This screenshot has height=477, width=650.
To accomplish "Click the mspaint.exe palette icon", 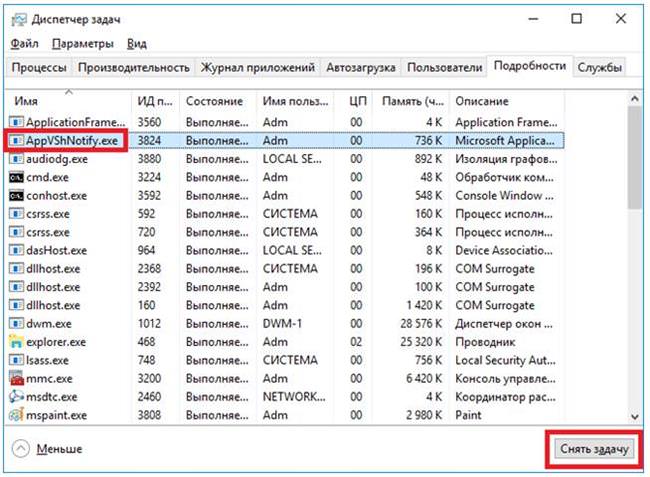I will pyautogui.click(x=16, y=415).
